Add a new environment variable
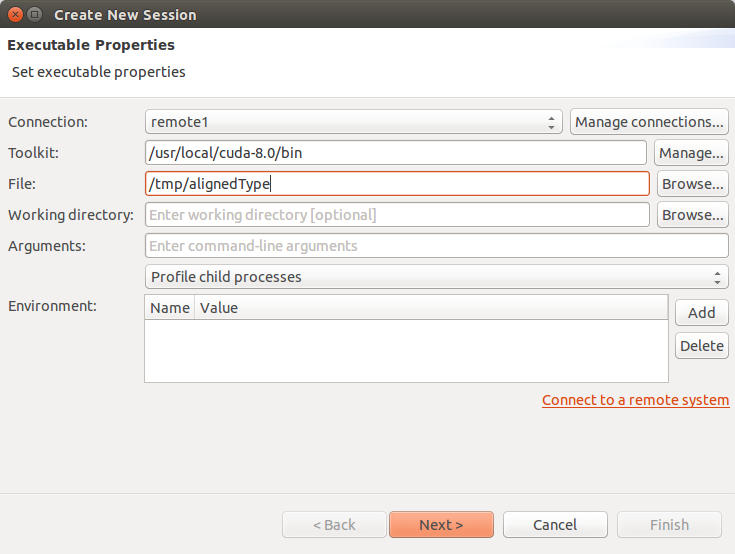 (x=701, y=313)
